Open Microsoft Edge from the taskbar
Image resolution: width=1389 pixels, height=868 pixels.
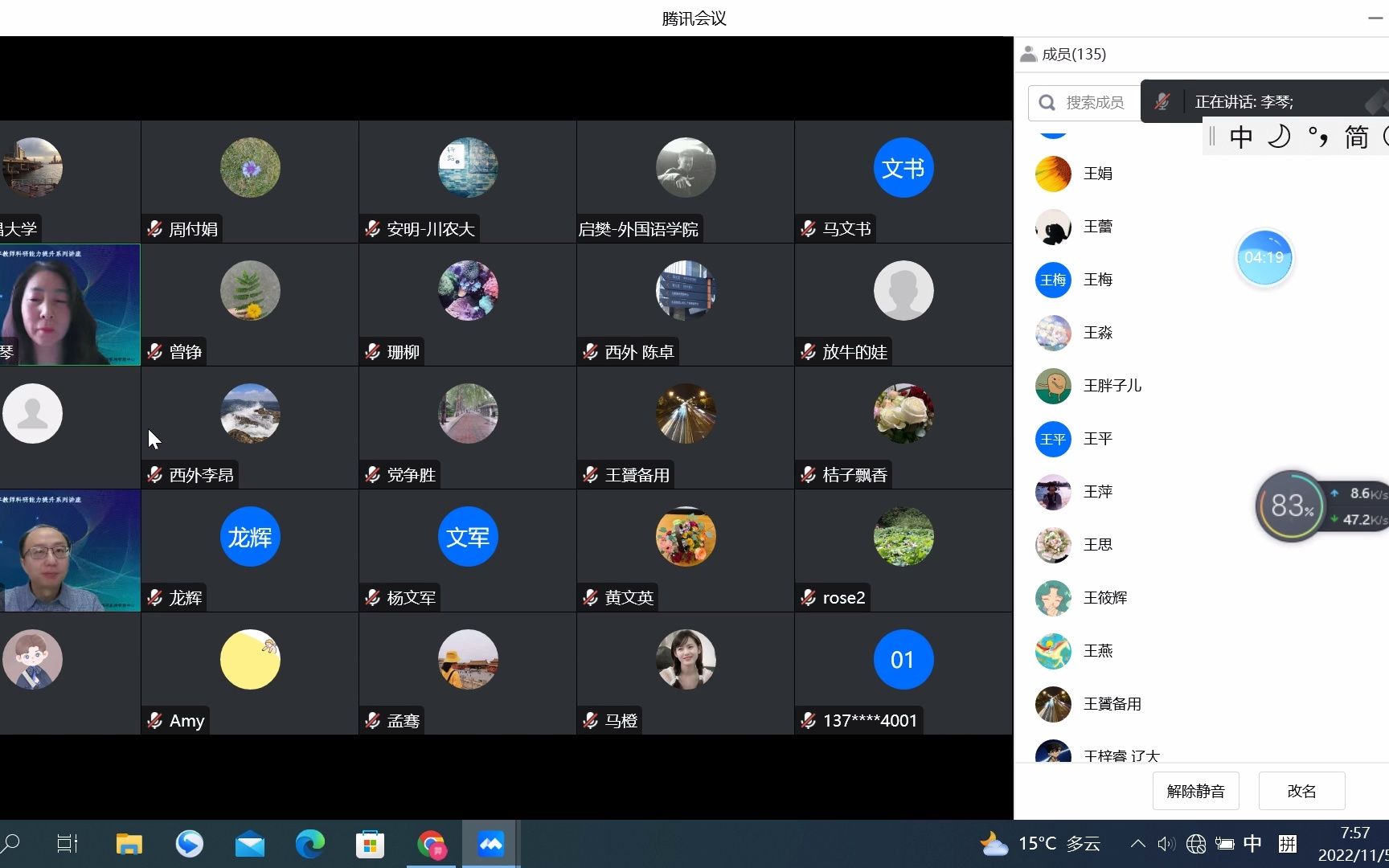(x=309, y=844)
